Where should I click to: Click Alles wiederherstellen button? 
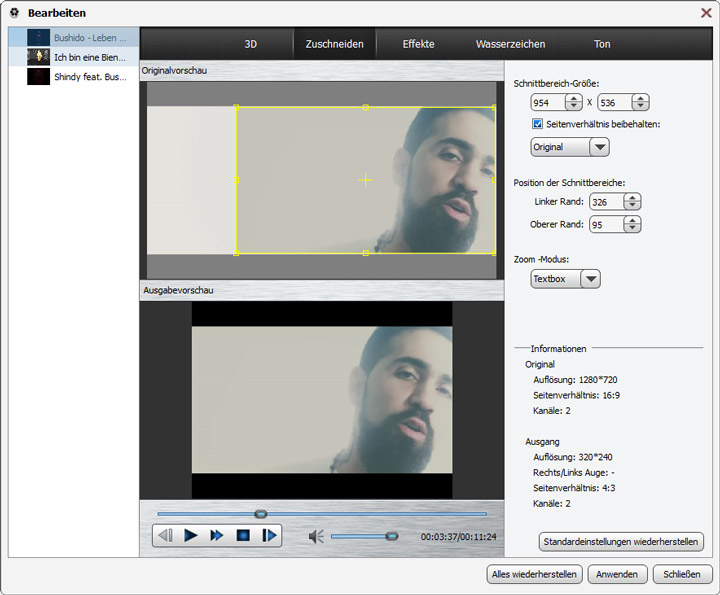click(x=534, y=574)
